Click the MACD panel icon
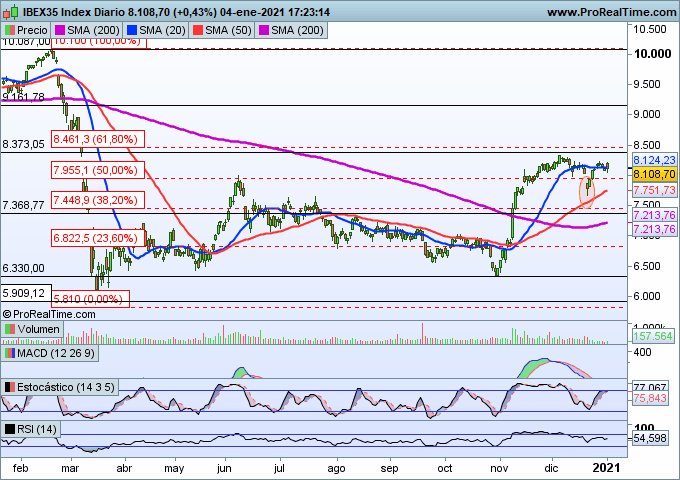This screenshot has width=680, height=480. pos(9,353)
